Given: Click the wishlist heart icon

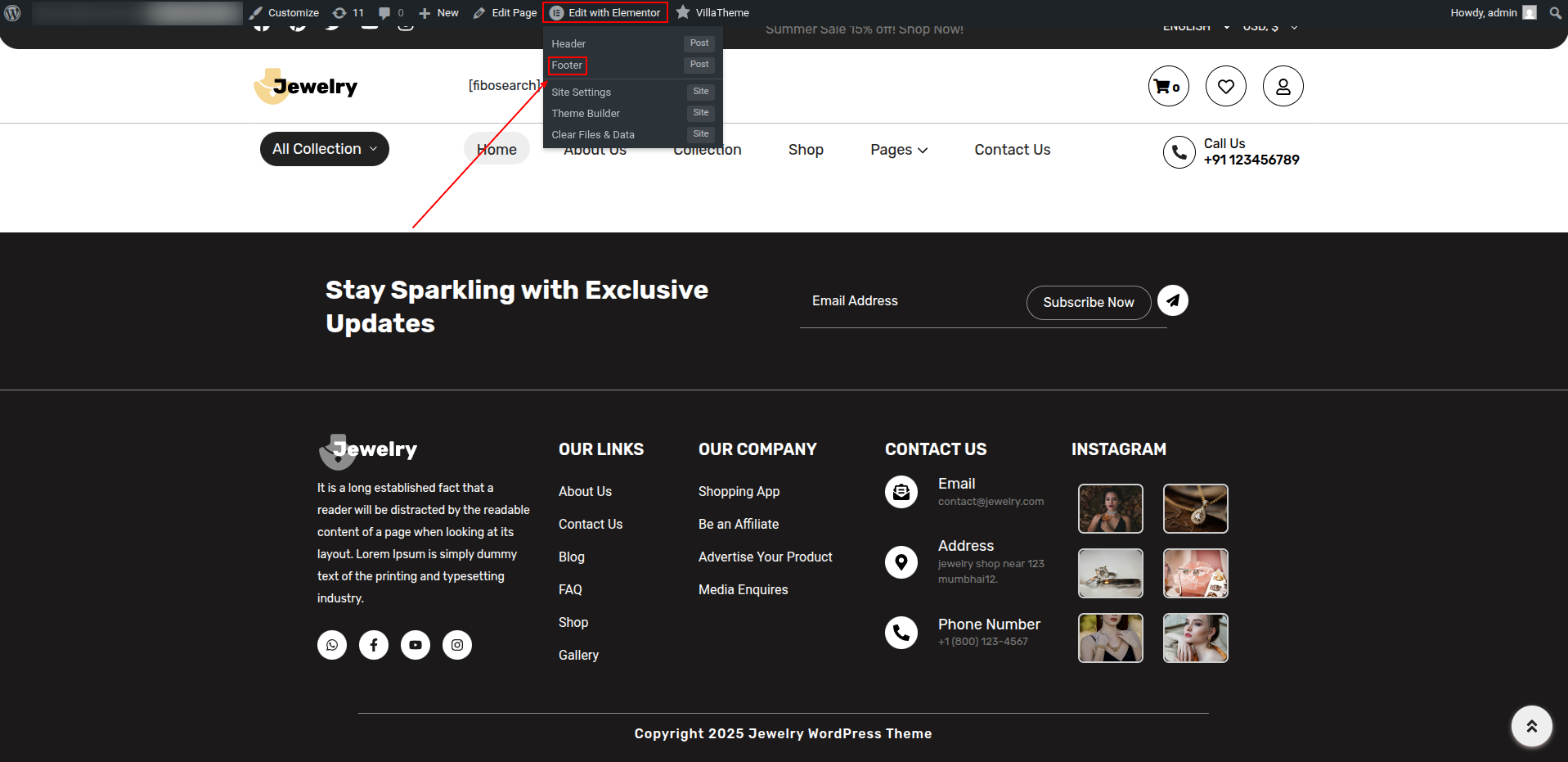Looking at the screenshot, I should click(1225, 86).
